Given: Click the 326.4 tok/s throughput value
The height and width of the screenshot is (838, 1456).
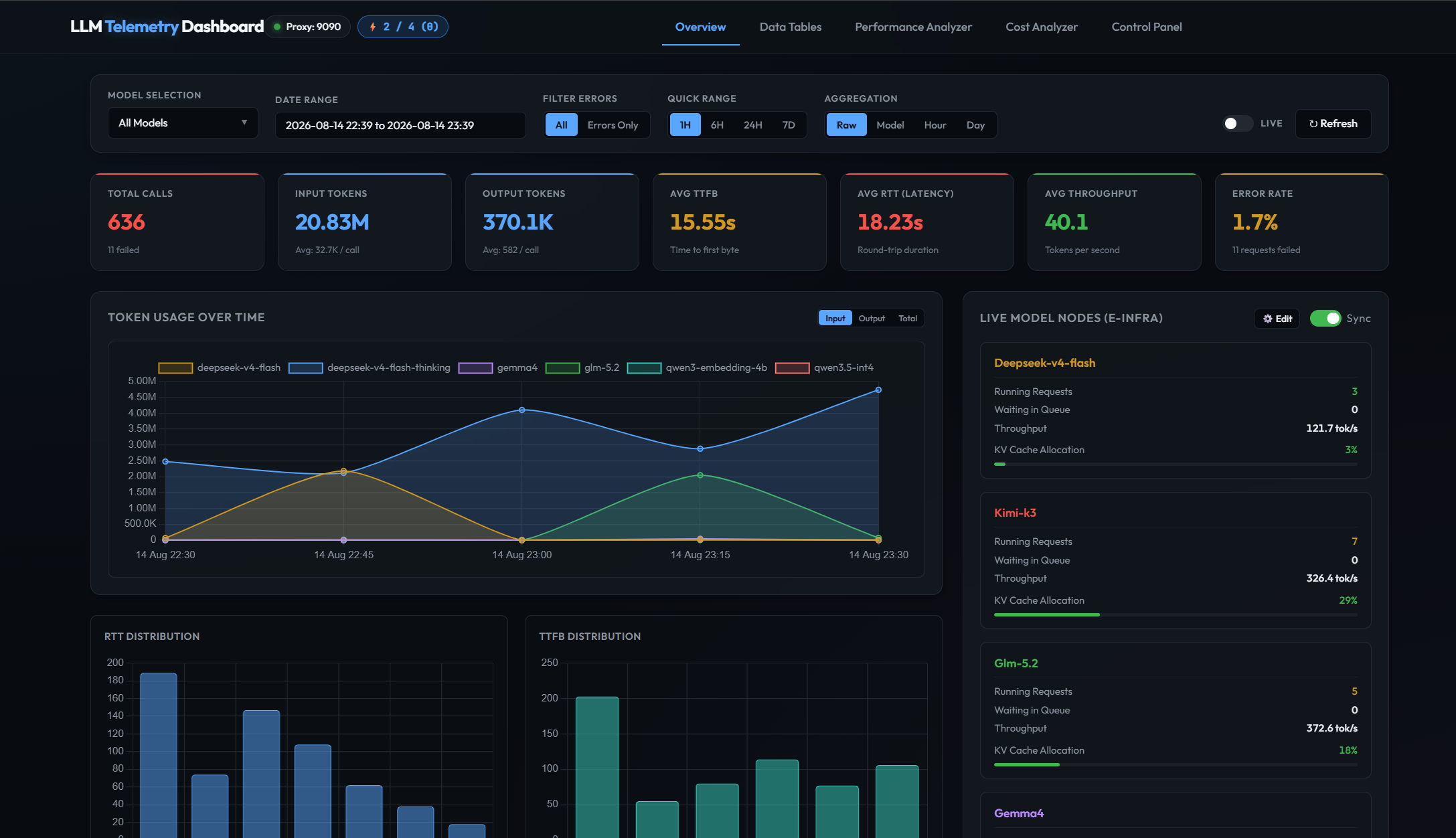Looking at the screenshot, I should pyautogui.click(x=1331, y=578).
